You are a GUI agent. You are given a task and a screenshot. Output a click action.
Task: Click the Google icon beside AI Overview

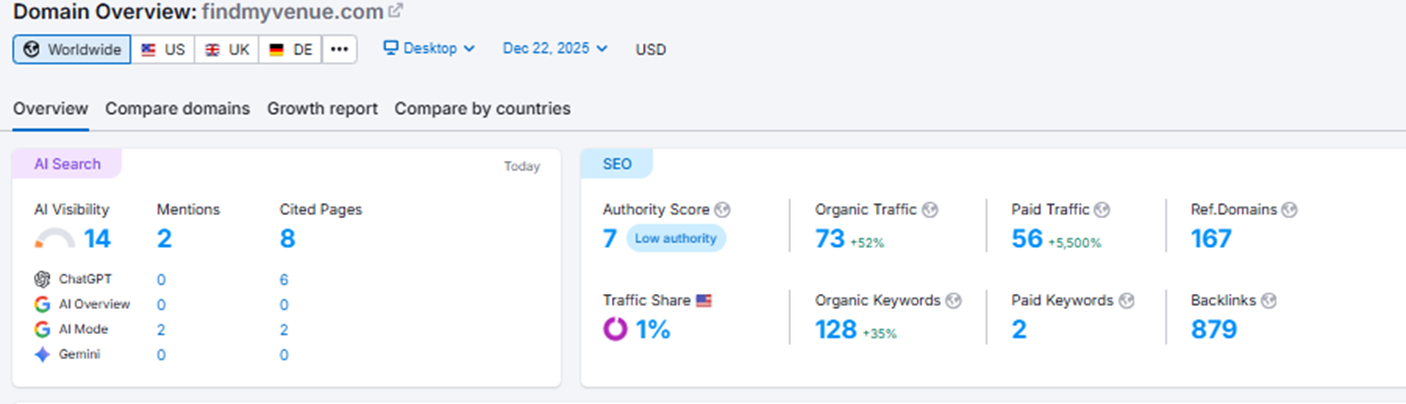(42, 304)
